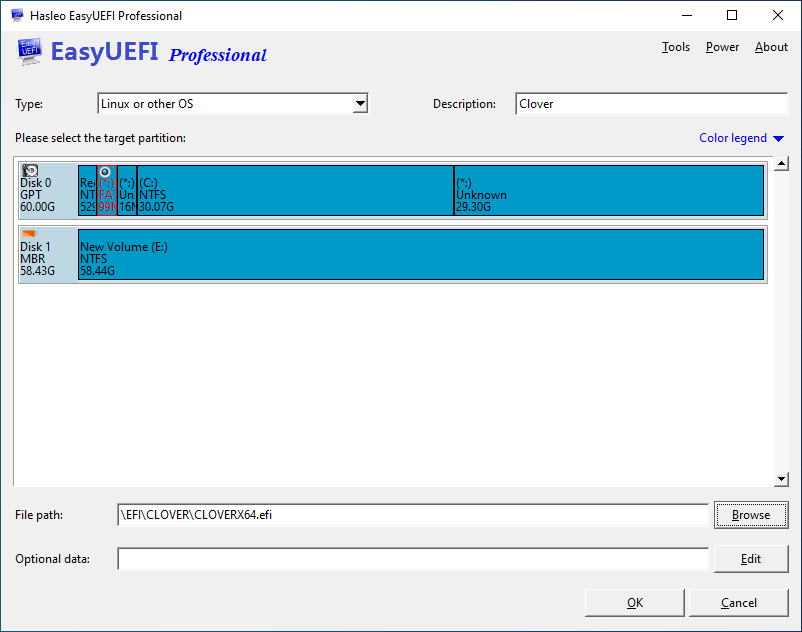Maximize the EasyUEFI window
The height and width of the screenshot is (632, 802).
(732, 15)
